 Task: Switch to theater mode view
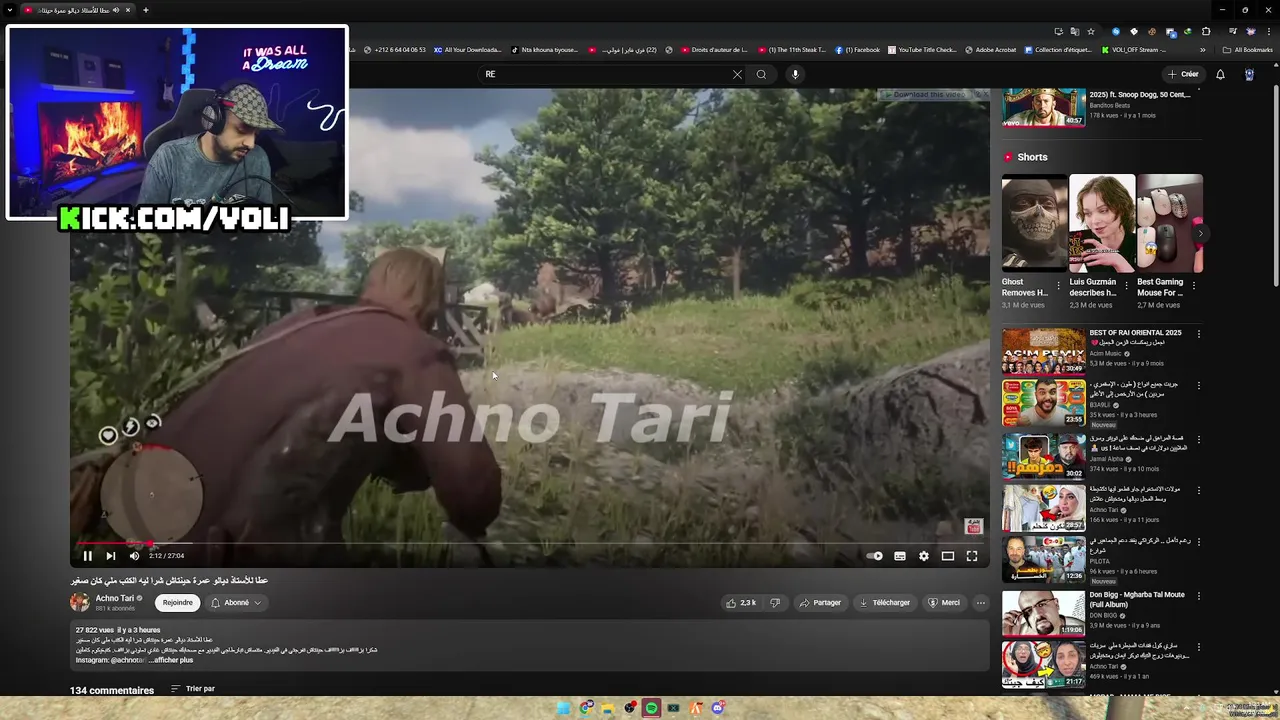point(948,556)
